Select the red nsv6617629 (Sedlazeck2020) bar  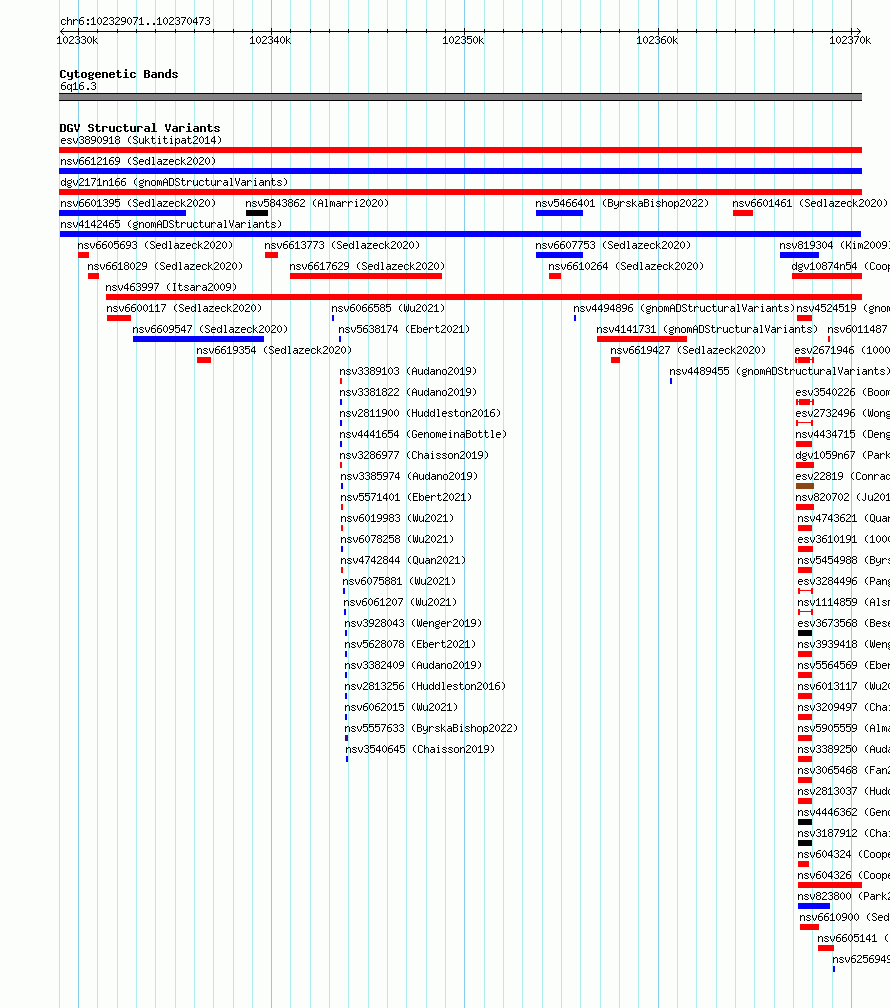(x=366, y=276)
